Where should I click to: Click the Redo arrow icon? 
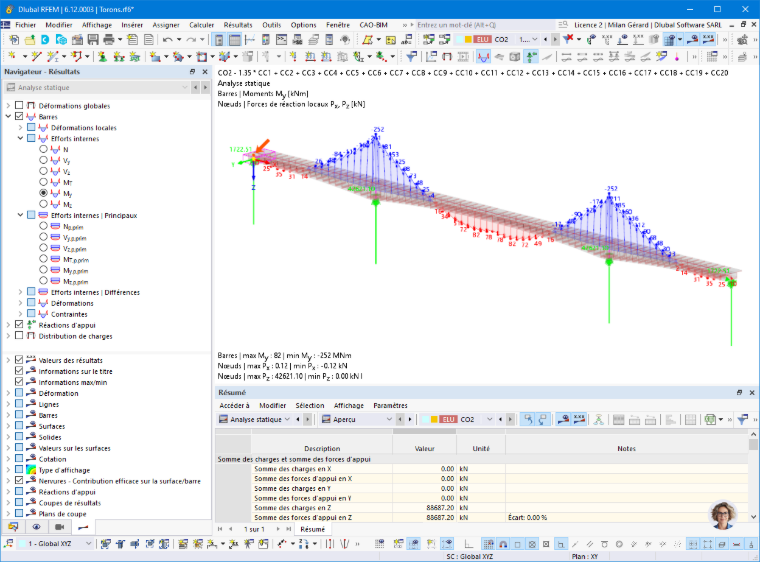[191, 40]
